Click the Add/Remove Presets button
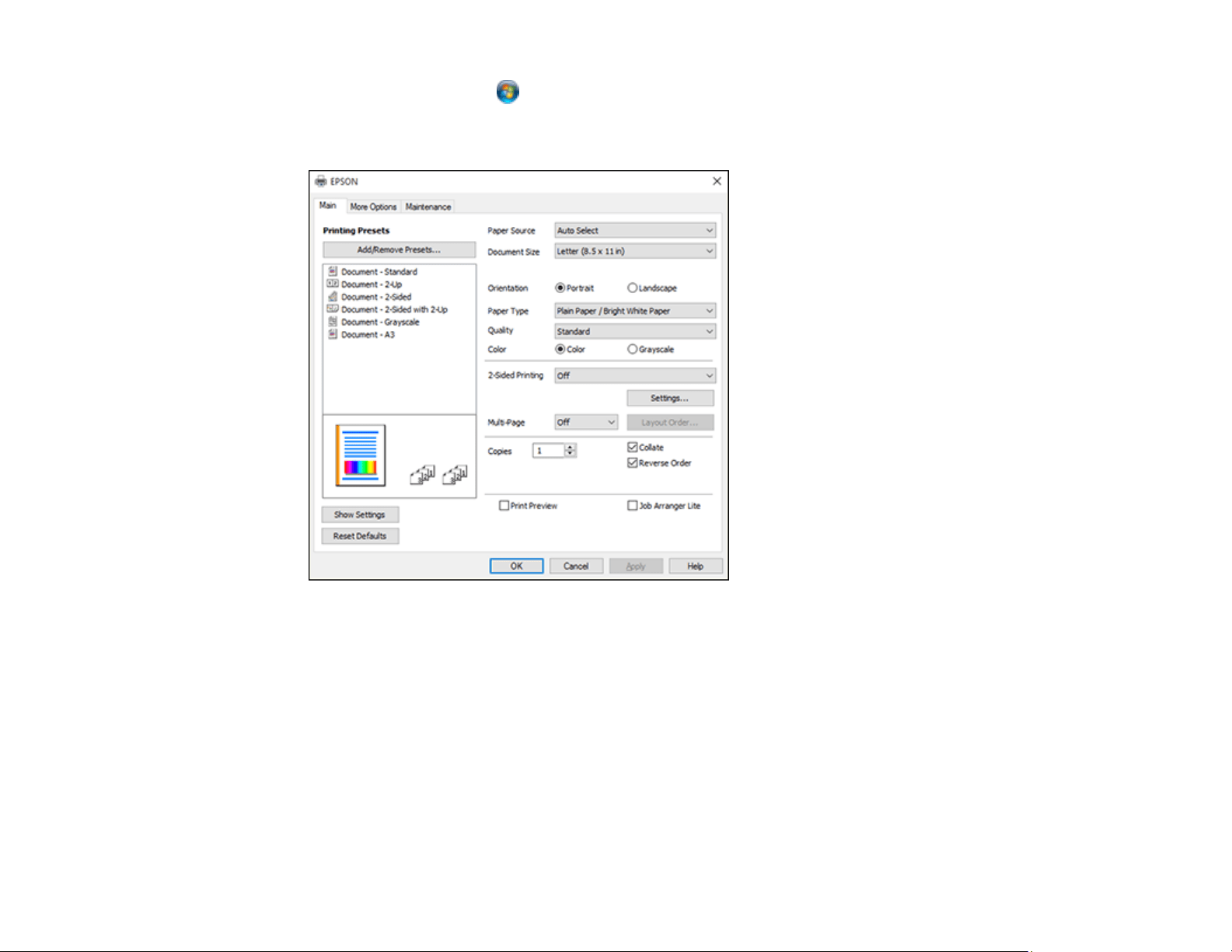The height and width of the screenshot is (952, 1232). [x=400, y=249]
